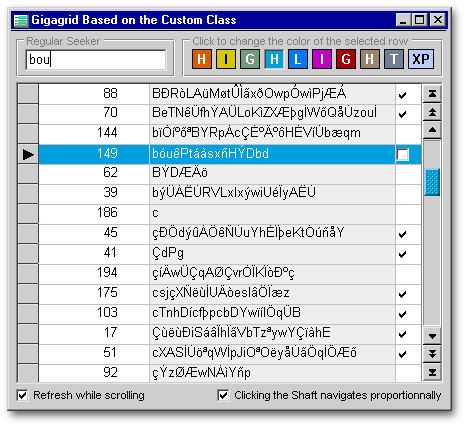Click the single down arrow scroll button
Screen dimensions: 465x426
point(432,336)
